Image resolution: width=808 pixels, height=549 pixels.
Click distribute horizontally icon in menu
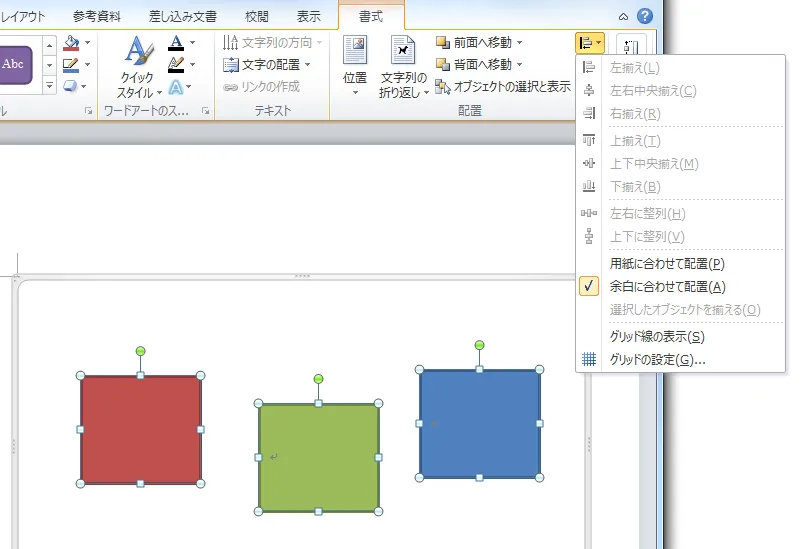(x=589, y=213)
